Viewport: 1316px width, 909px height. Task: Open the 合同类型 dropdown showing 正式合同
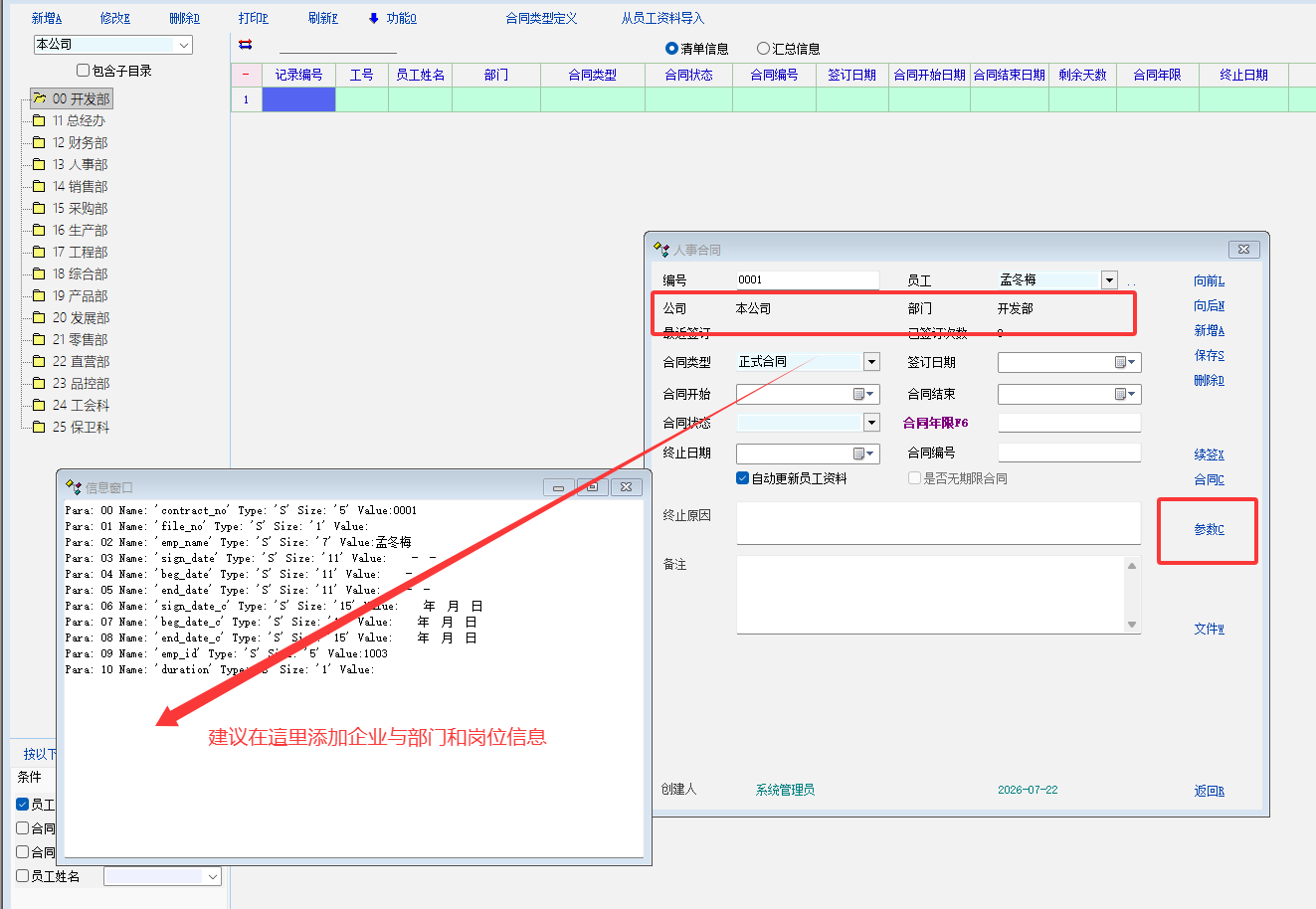pyautogui.click(x=871, y=362)
